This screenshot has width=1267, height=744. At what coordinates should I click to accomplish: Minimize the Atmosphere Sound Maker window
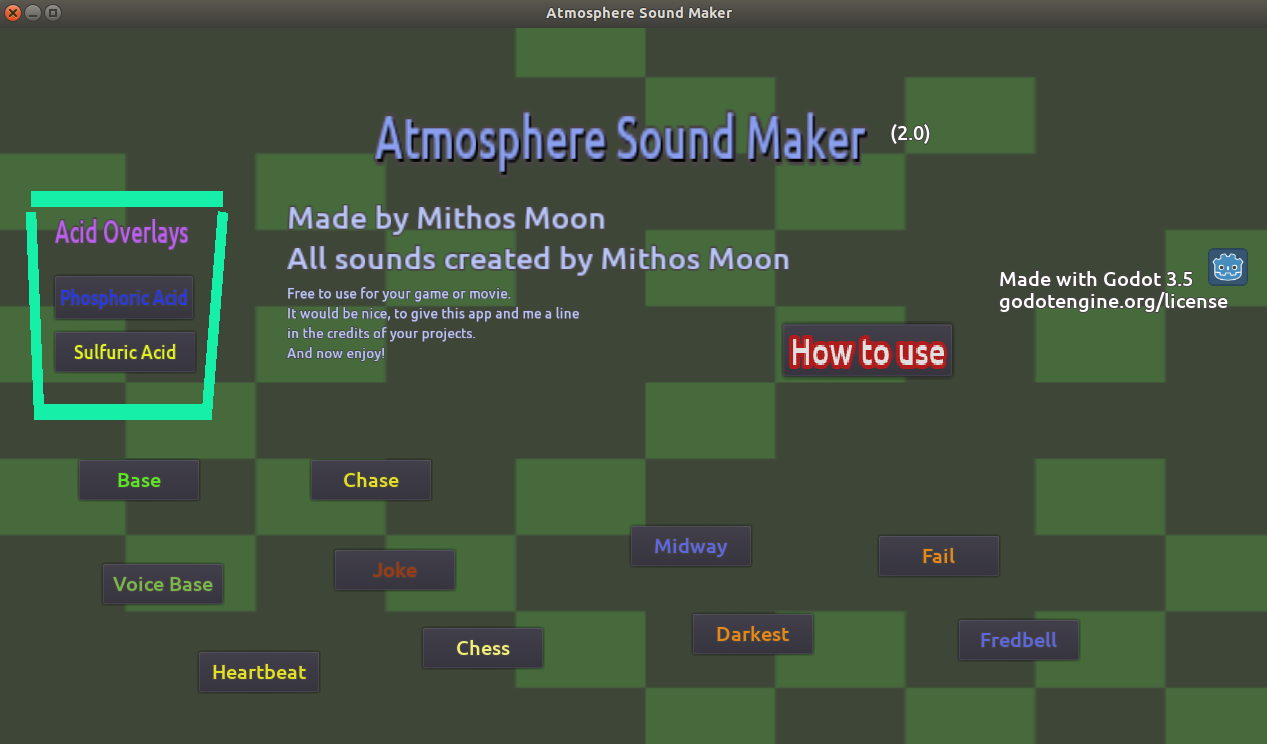[x=30, y=13]
